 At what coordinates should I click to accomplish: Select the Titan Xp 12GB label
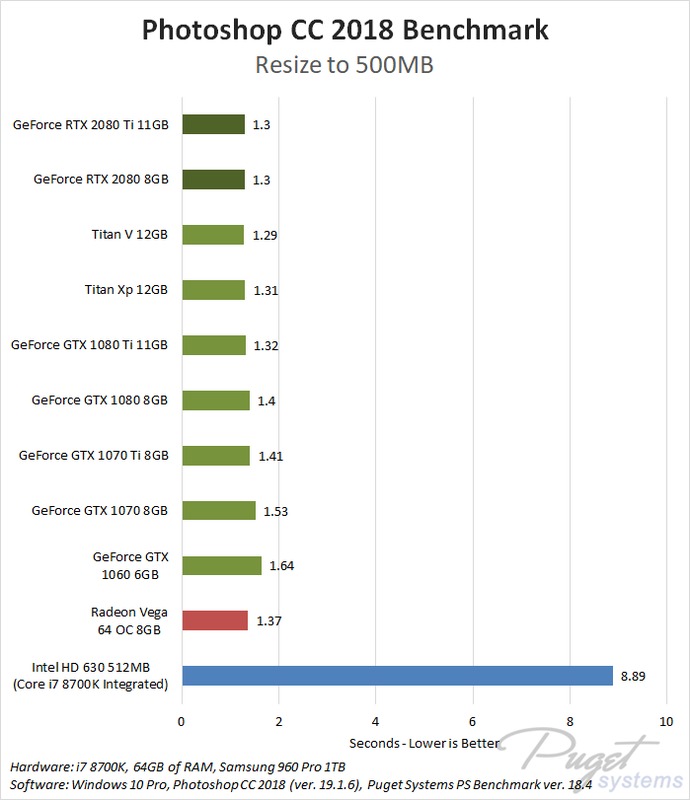[126, 290]
